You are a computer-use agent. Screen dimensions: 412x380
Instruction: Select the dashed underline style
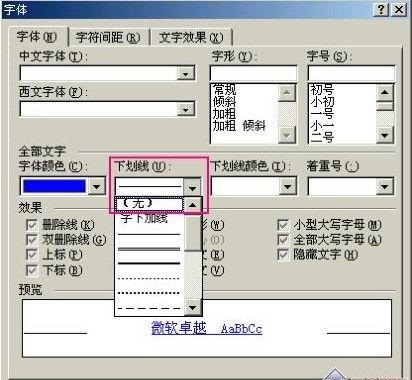149,308
